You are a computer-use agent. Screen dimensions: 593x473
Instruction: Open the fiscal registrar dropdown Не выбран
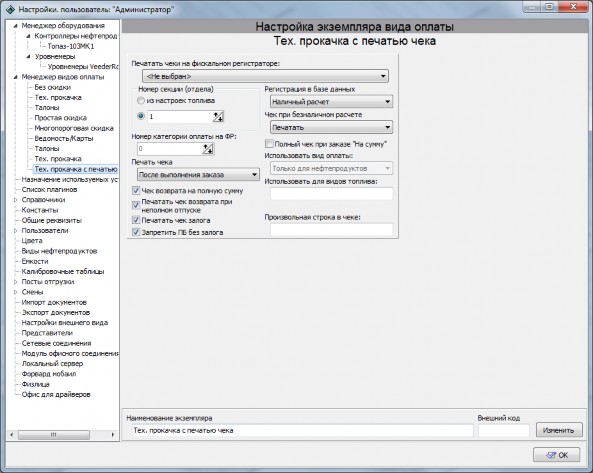point(265,76)
